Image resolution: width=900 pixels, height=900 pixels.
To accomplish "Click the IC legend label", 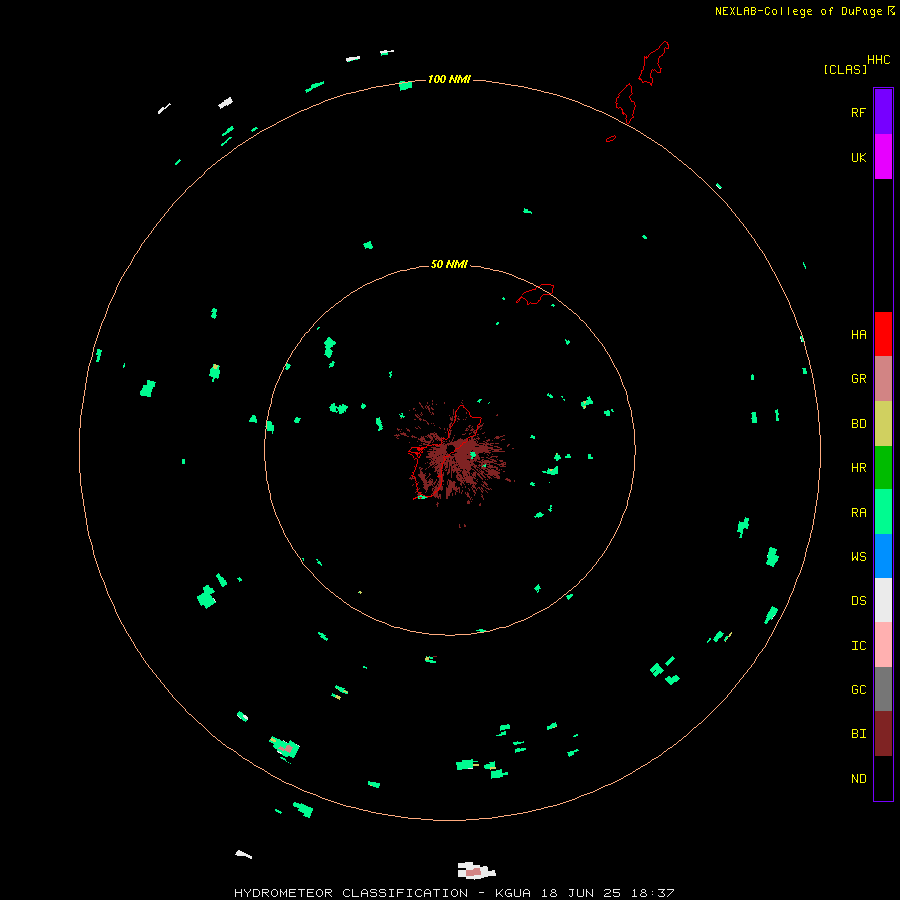I will coord(858,646).
